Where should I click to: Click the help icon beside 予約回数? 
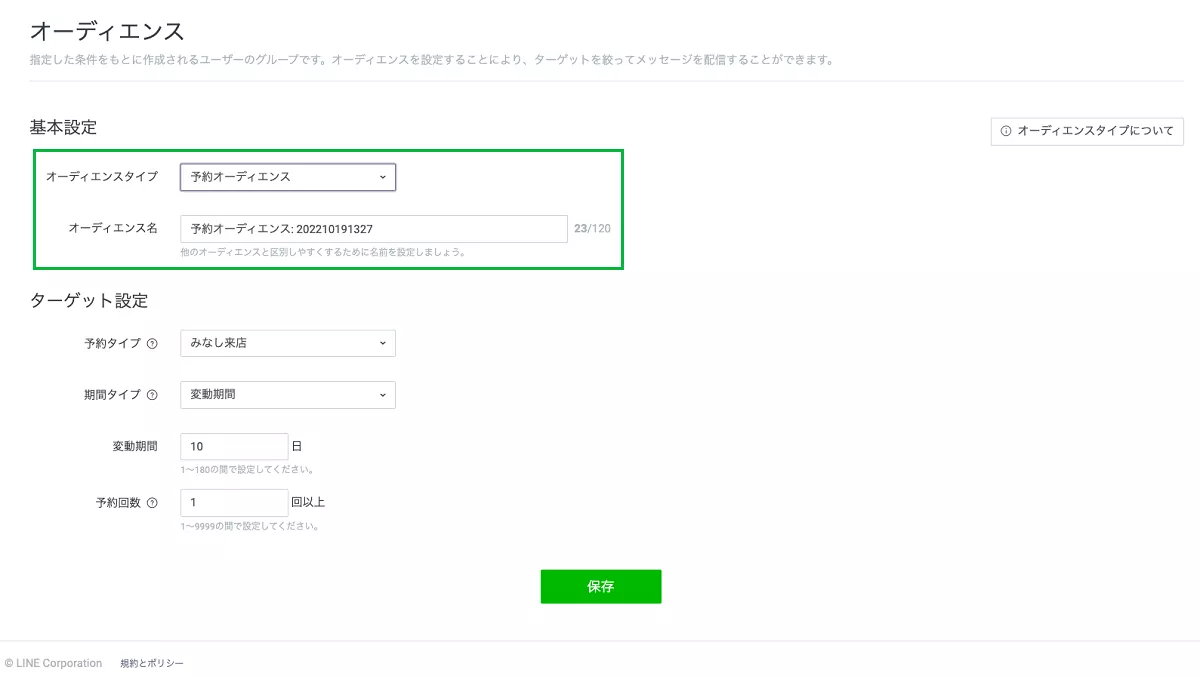[152, 503]
